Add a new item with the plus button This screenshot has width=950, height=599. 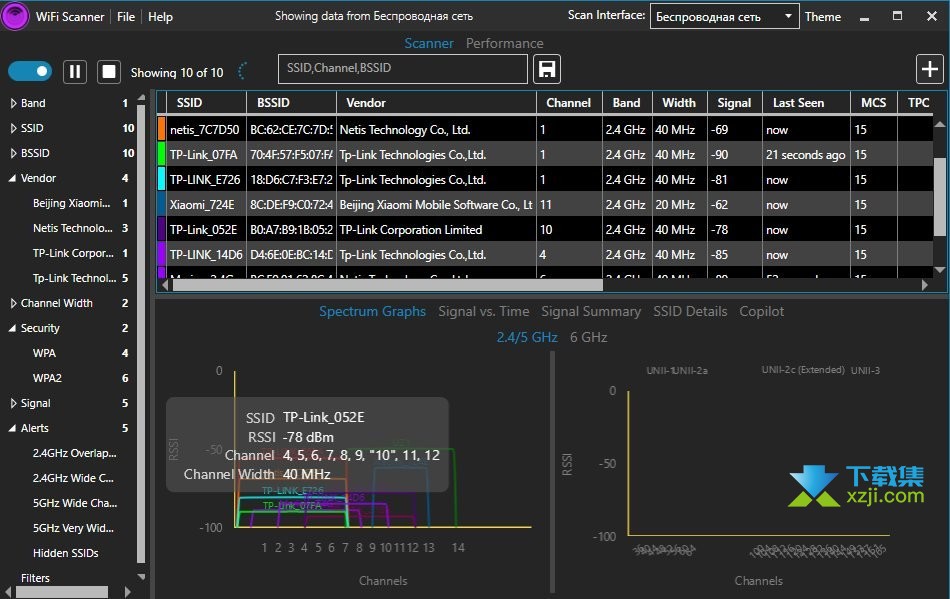tap(929, 69)
